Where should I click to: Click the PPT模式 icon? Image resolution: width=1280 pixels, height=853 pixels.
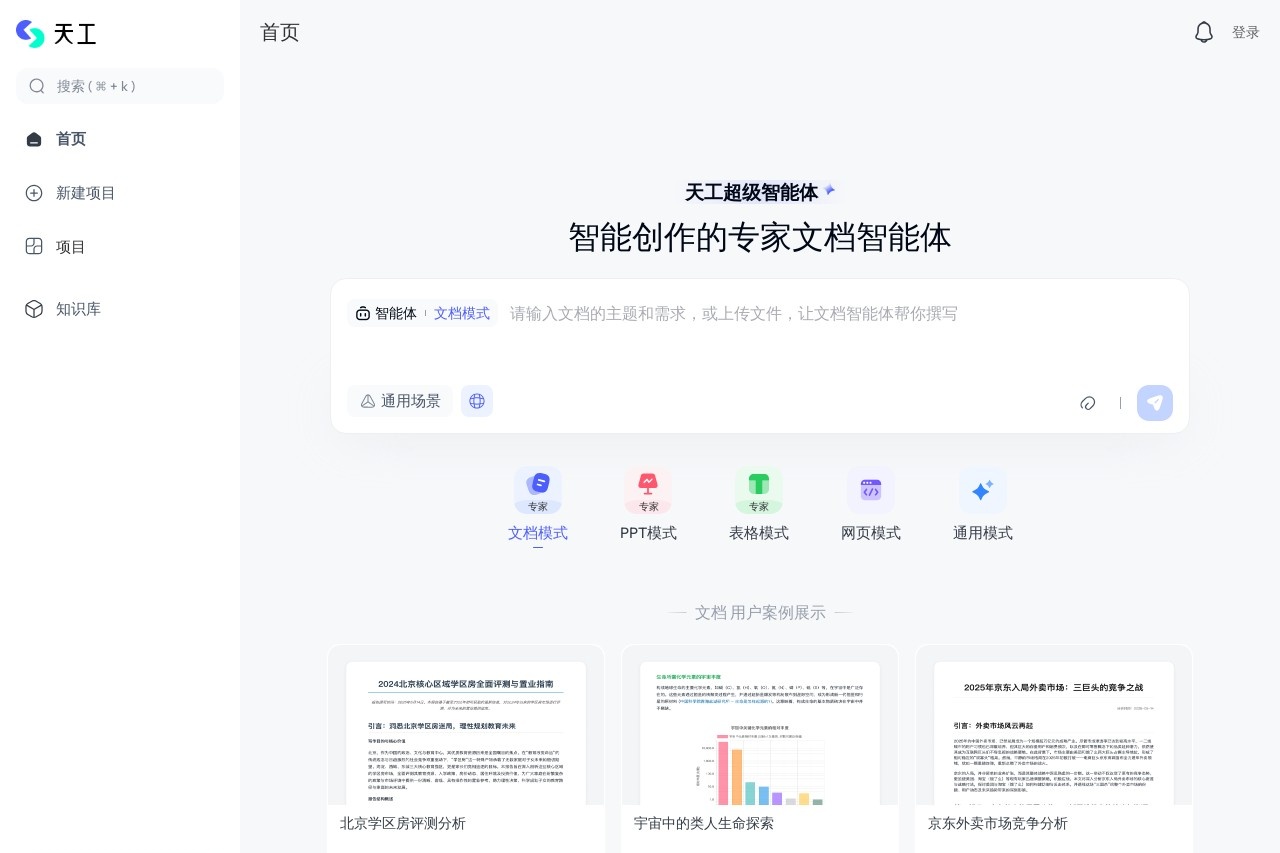[x=648, y=490]
